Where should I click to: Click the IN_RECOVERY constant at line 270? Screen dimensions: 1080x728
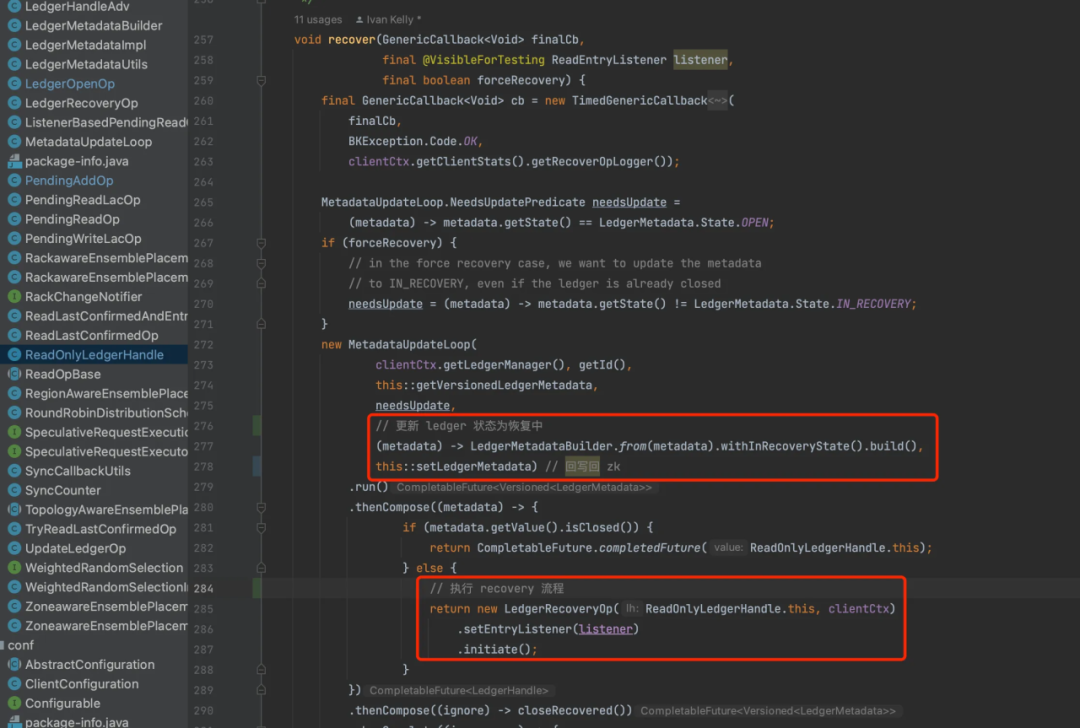tap(873, 304)
